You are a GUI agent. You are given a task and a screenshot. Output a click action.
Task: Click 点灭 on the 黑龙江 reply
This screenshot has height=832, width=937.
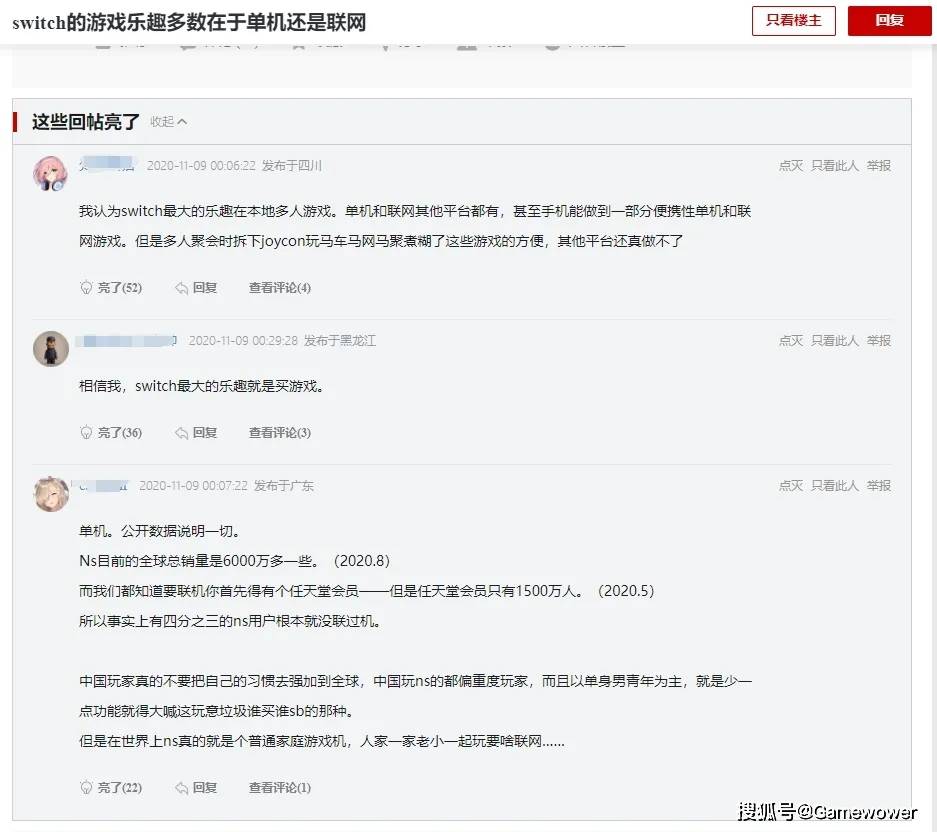pos(791,341)
